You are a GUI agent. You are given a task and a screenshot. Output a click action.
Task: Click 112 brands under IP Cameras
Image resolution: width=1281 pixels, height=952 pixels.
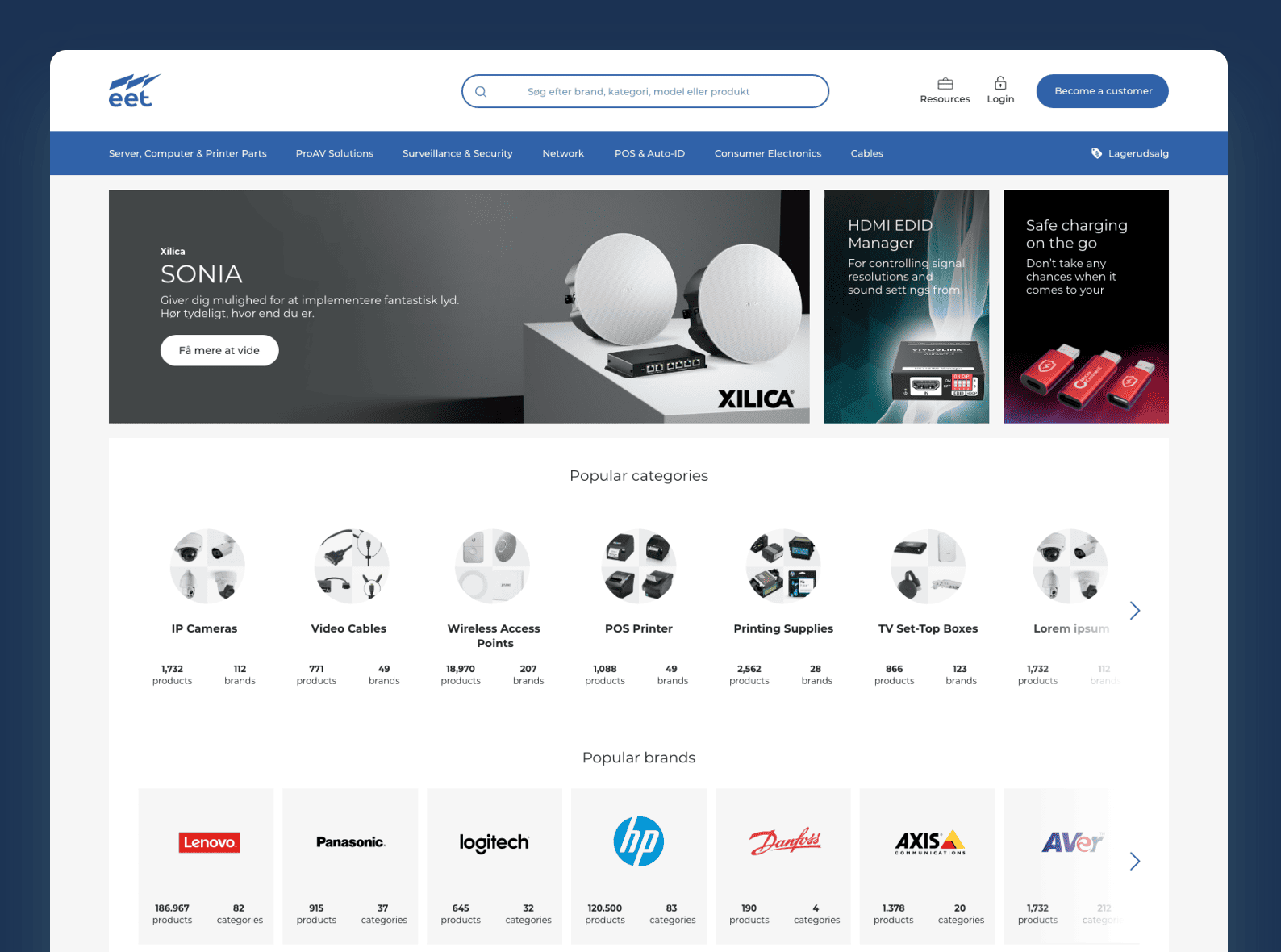(240, 674)
